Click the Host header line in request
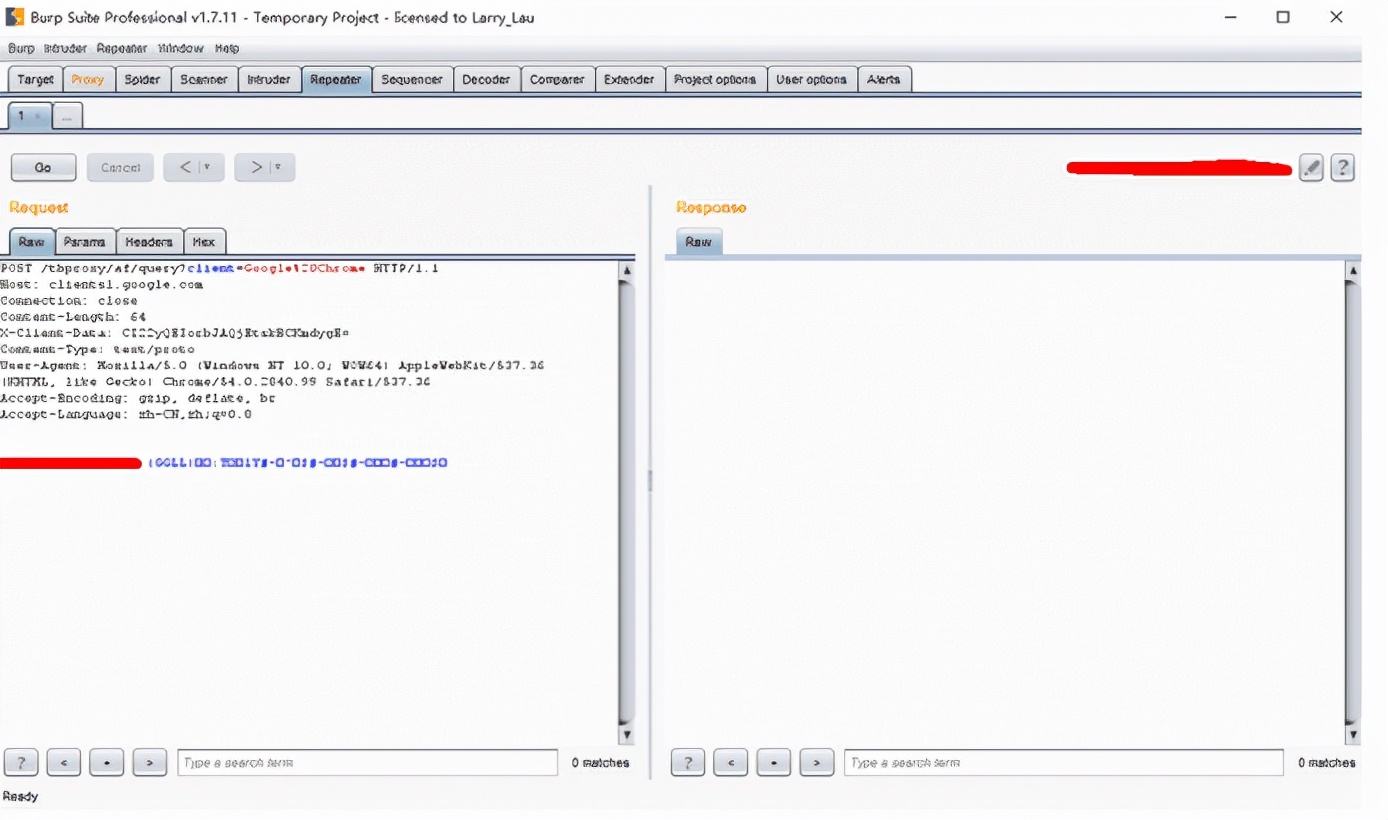This screenshot has height=820, width=1388. [x=102, y=285]
